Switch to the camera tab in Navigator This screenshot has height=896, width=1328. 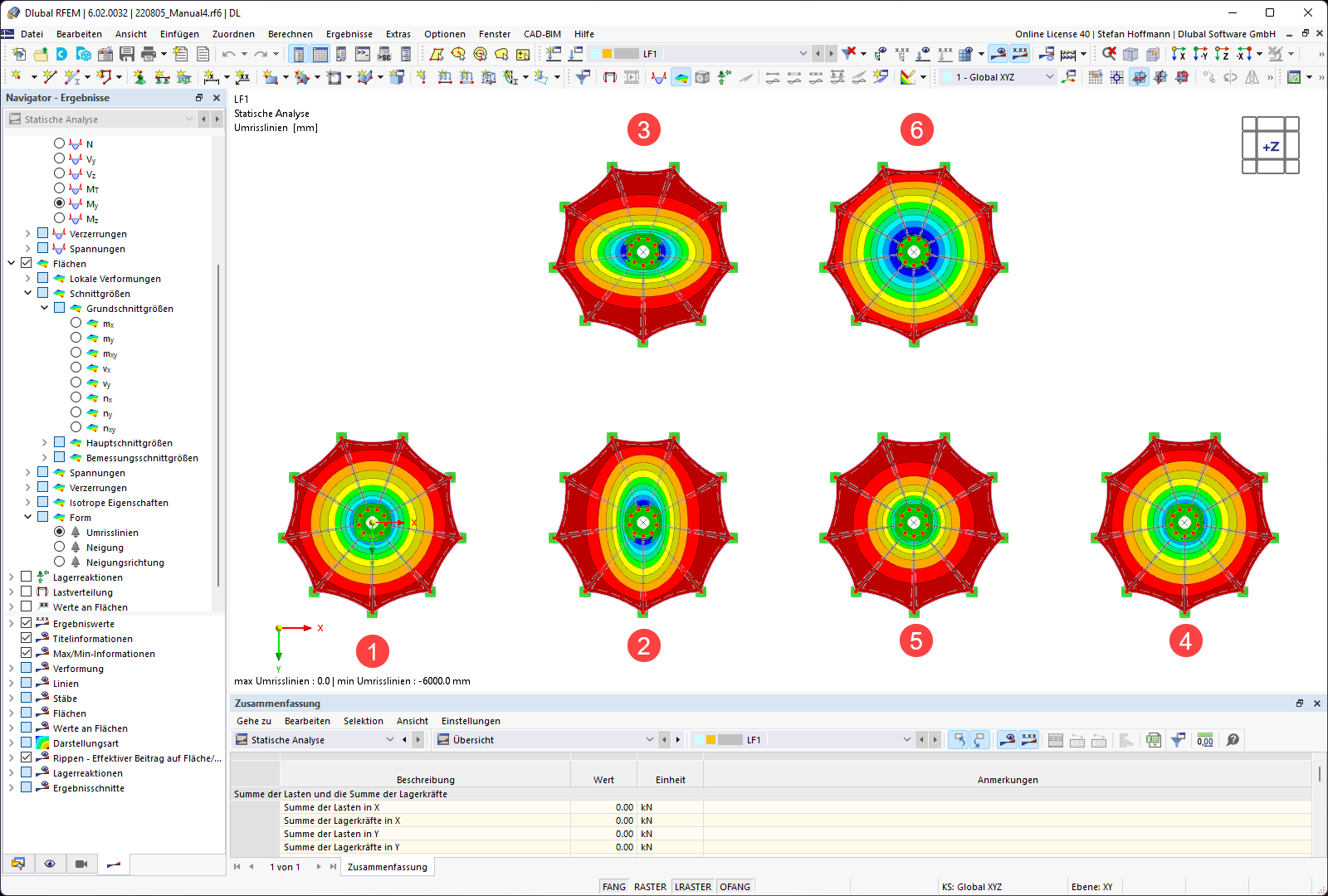(81, 864)
